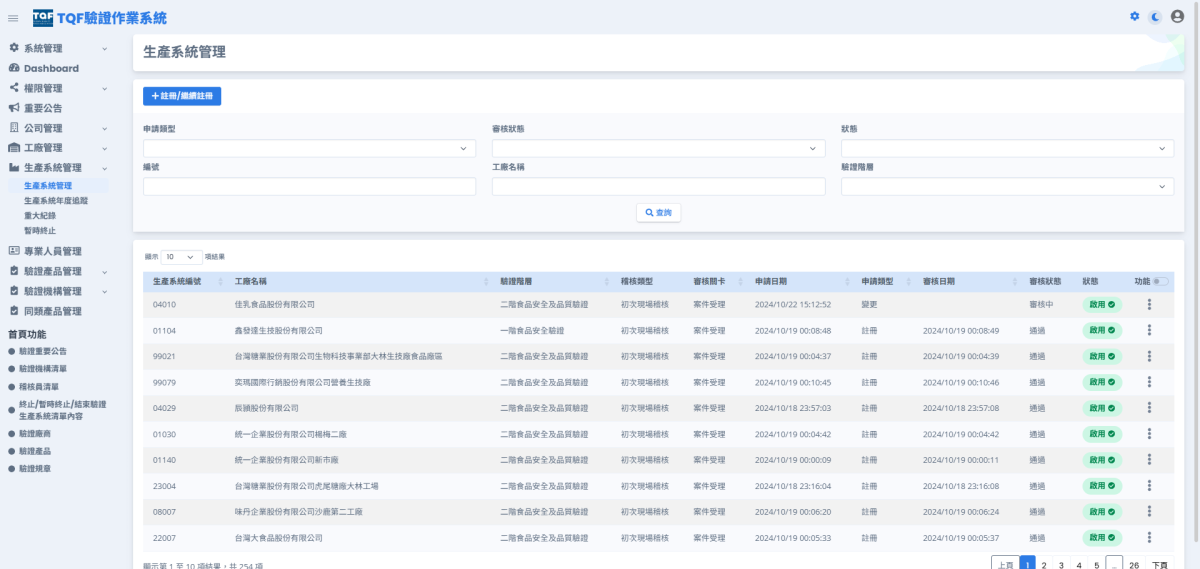This screenshot has height=569, width=1200.
Task: Open three-dot menu for row 22007
Action: click(1149, 538)
